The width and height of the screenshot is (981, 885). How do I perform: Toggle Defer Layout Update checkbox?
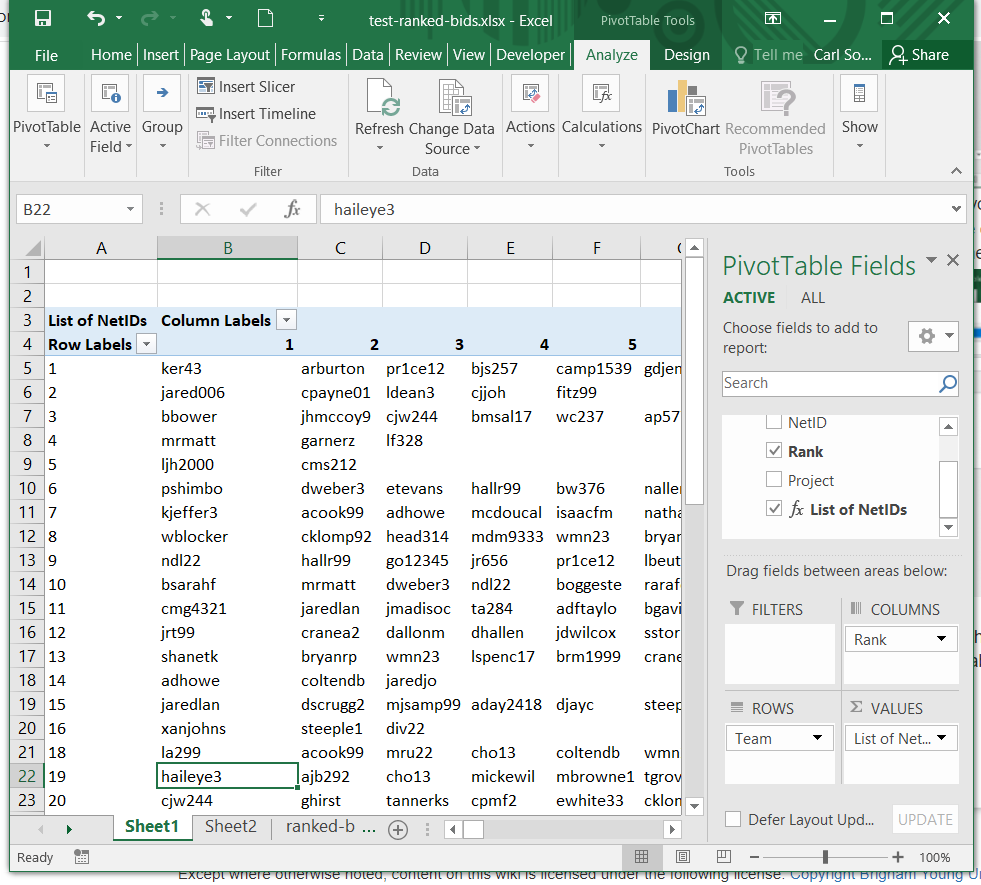733,820
